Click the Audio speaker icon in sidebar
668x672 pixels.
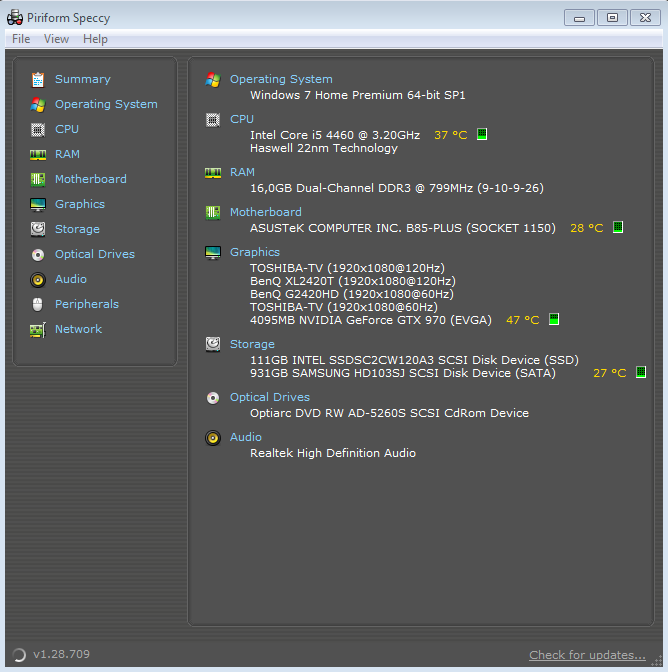[x=38, y=280]
